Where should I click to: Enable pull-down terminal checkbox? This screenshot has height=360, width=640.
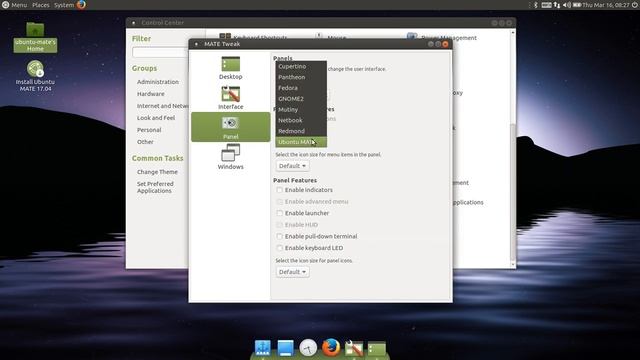[x=280, y=236]
